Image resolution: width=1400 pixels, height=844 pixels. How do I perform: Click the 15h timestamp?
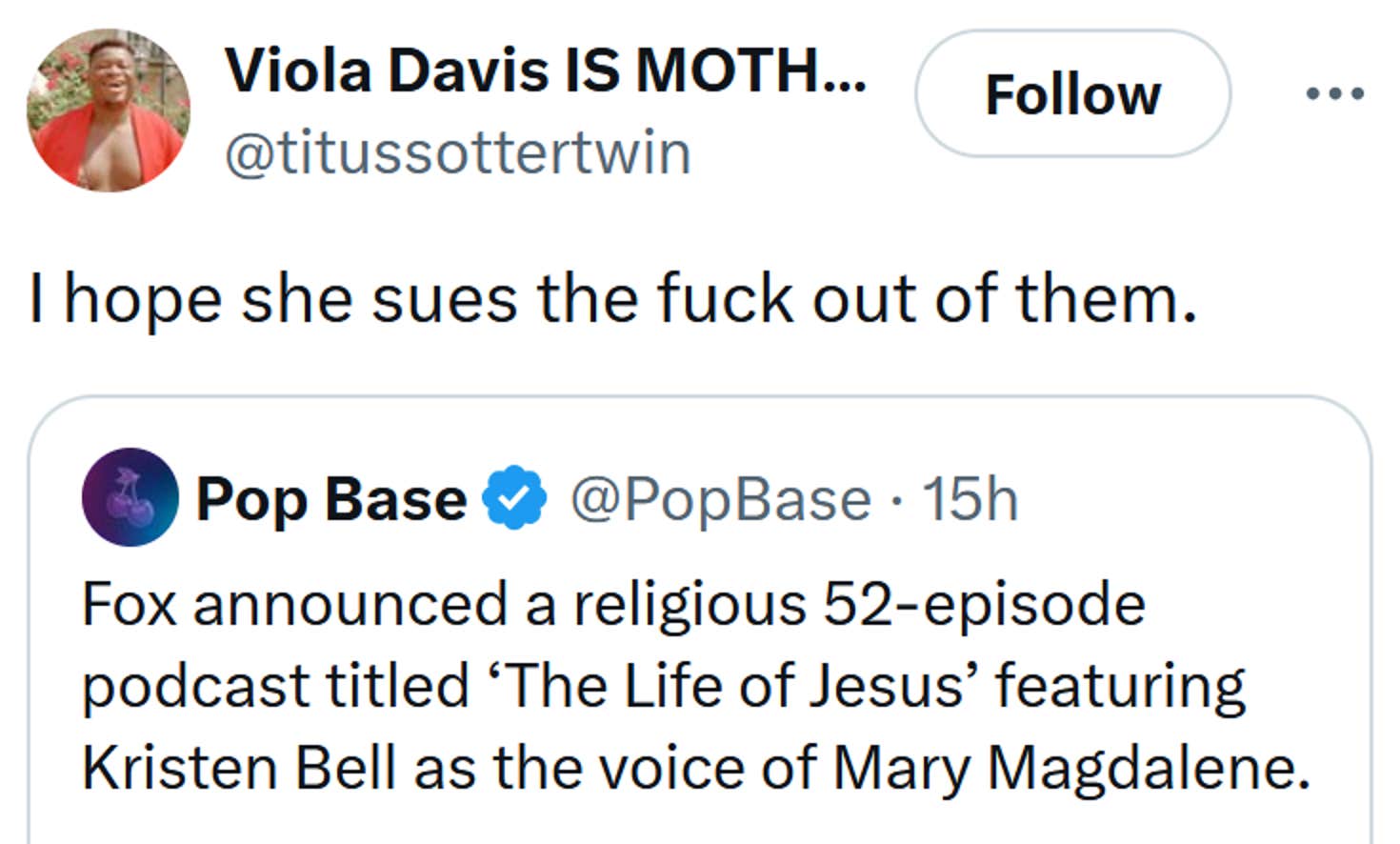(x=970, y=499)
